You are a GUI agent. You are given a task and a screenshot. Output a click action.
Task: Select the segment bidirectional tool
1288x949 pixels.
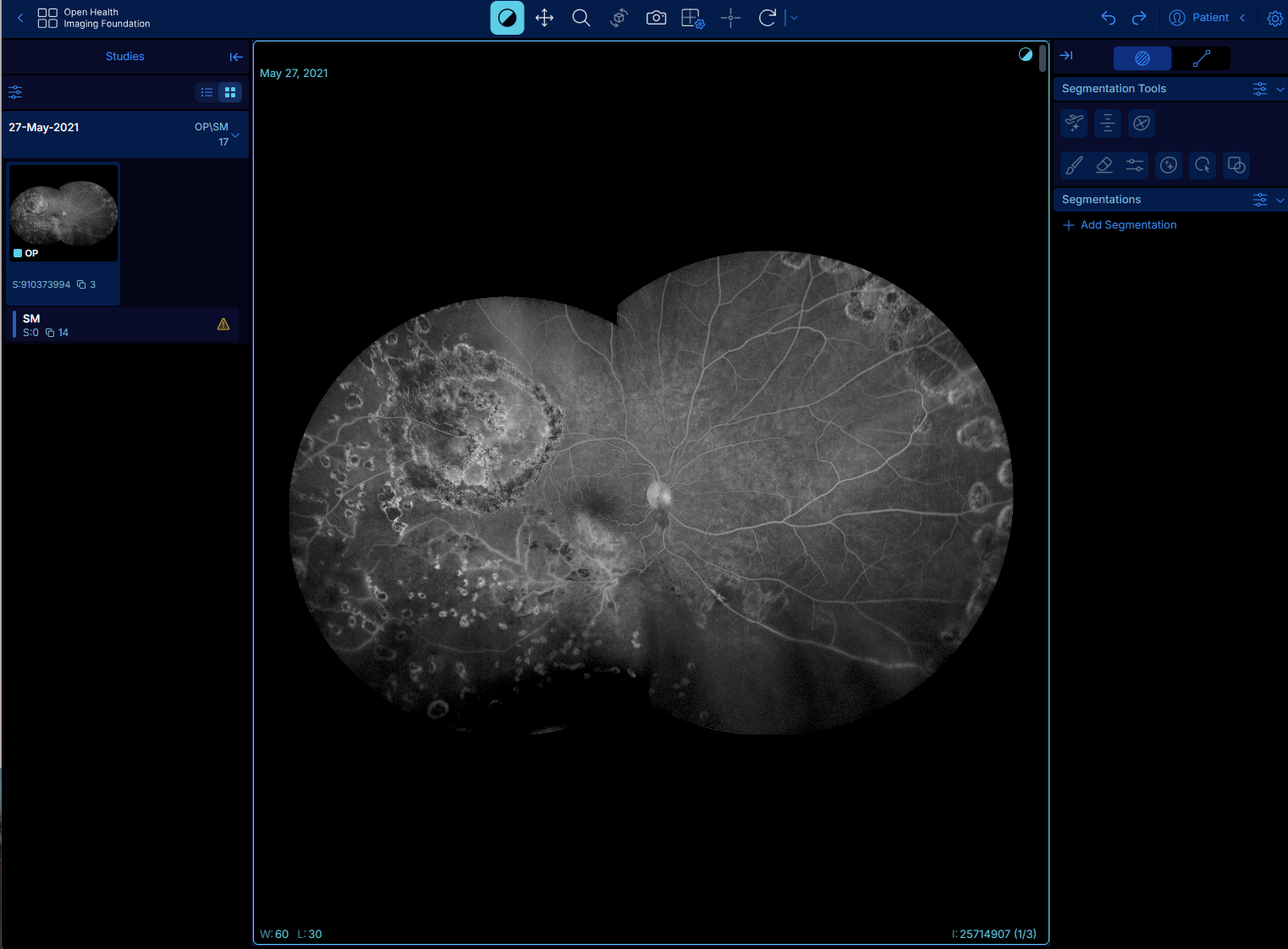(x=1142, y=124)
